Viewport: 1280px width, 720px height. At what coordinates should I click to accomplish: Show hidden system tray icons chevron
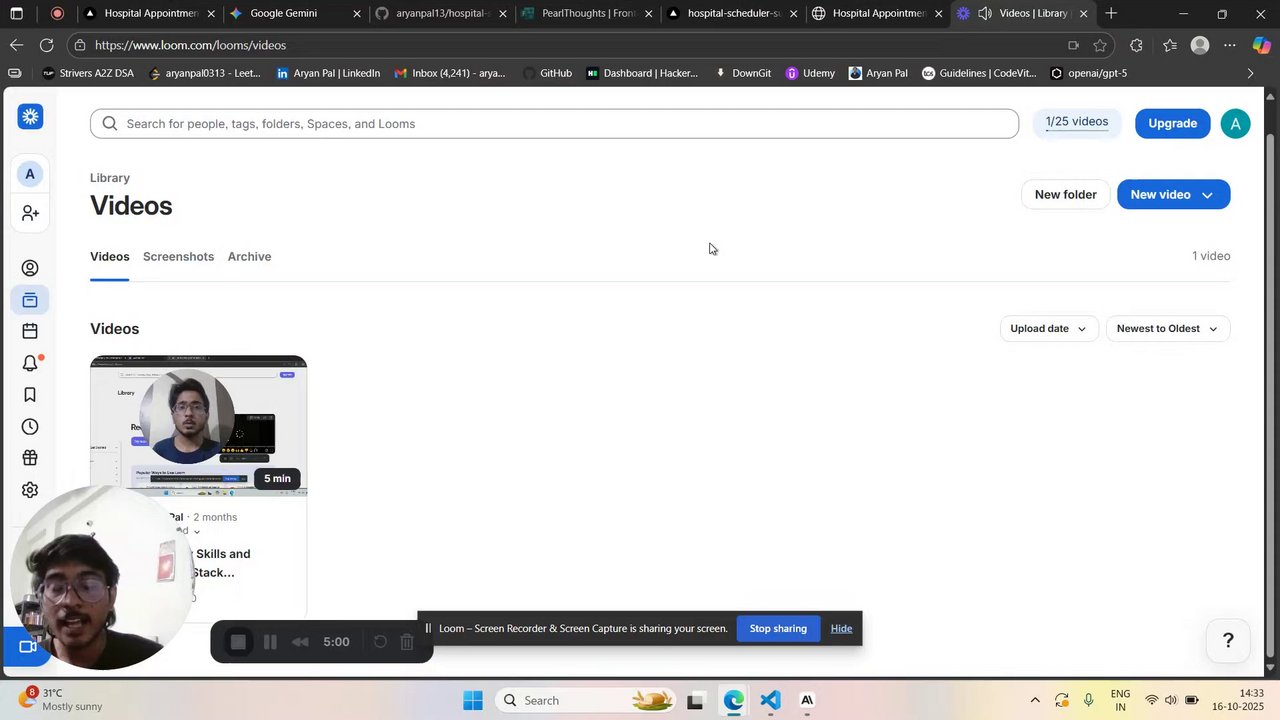1035,701
